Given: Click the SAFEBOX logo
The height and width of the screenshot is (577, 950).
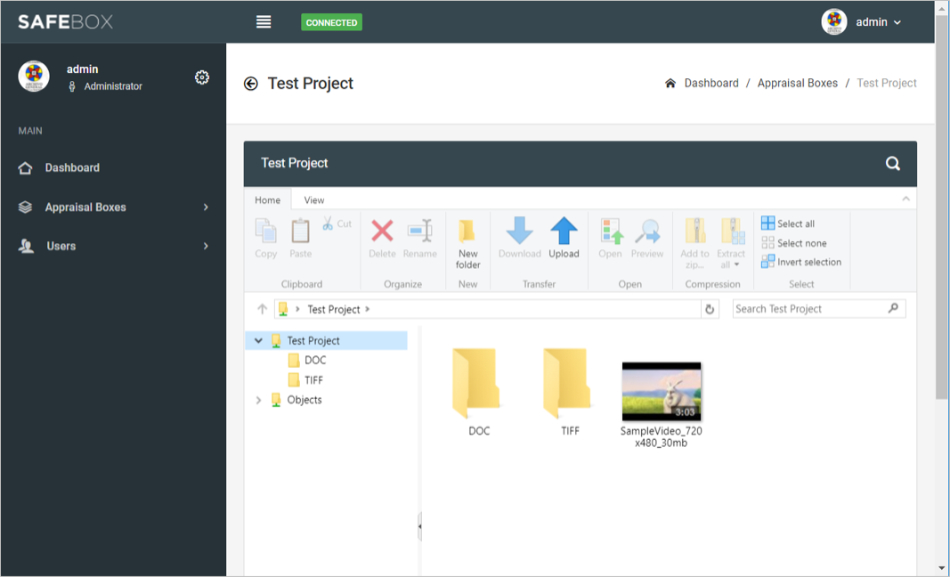Looking at the screenshot, I should point(65,22).
